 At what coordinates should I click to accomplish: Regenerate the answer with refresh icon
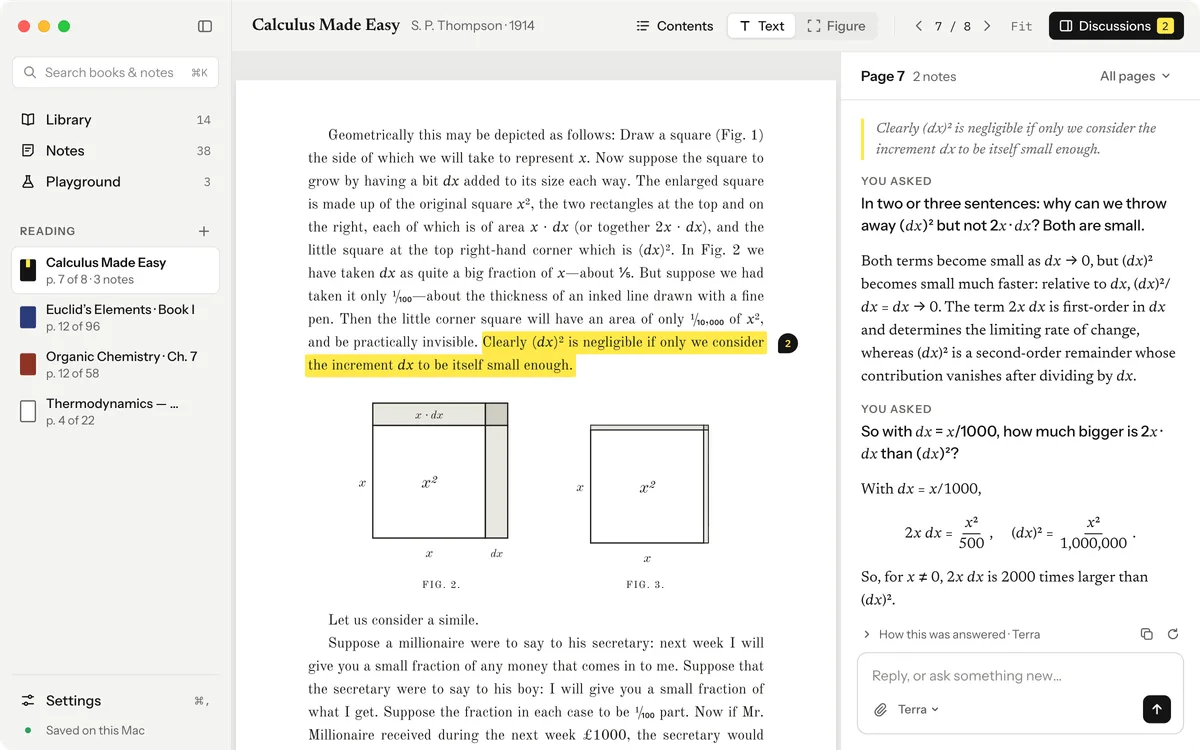(1173, 634)
